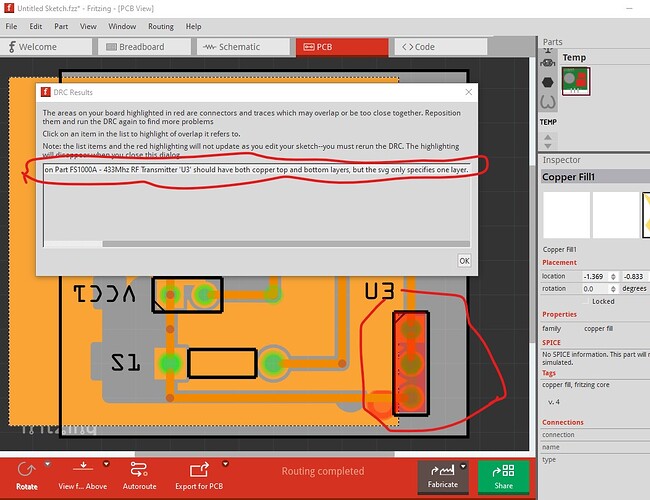Image resolution: width=650 pixels, height=500 pixels.
Task: Click parts bin scroll down arrow
Action: 548,146
